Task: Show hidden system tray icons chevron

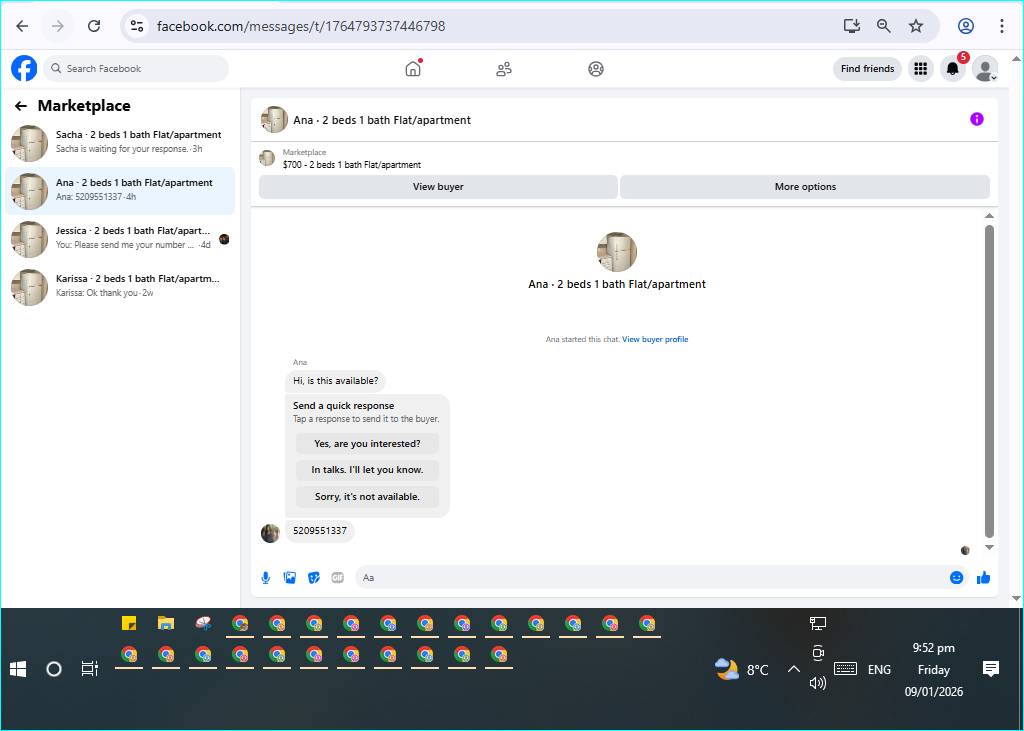Action: (x=793, y=669)
